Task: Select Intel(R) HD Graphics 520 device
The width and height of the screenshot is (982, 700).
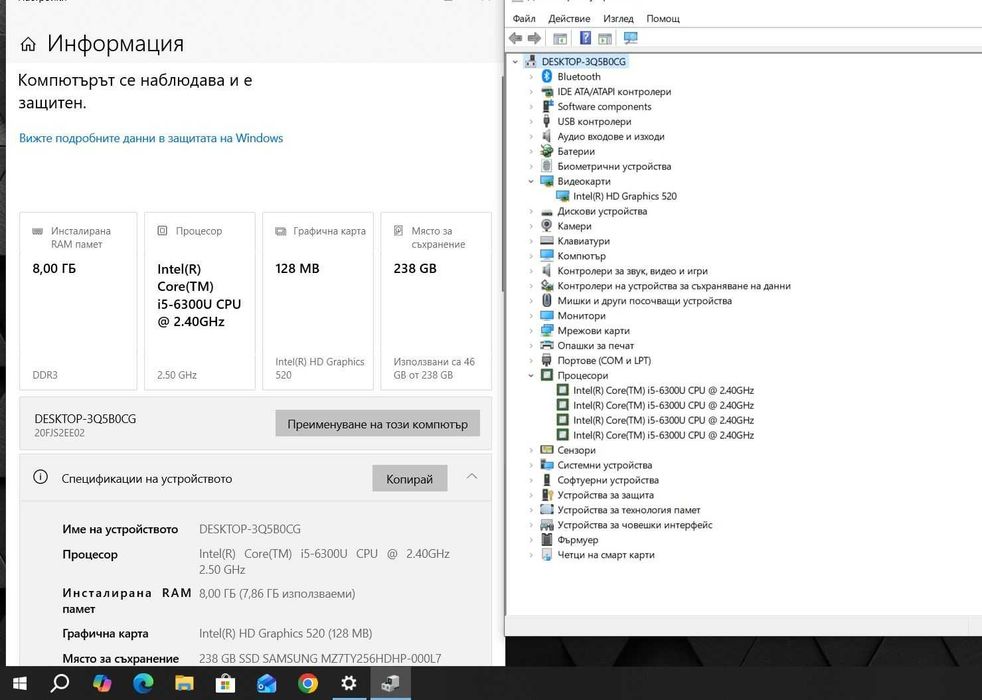Action: pos(624,196)
